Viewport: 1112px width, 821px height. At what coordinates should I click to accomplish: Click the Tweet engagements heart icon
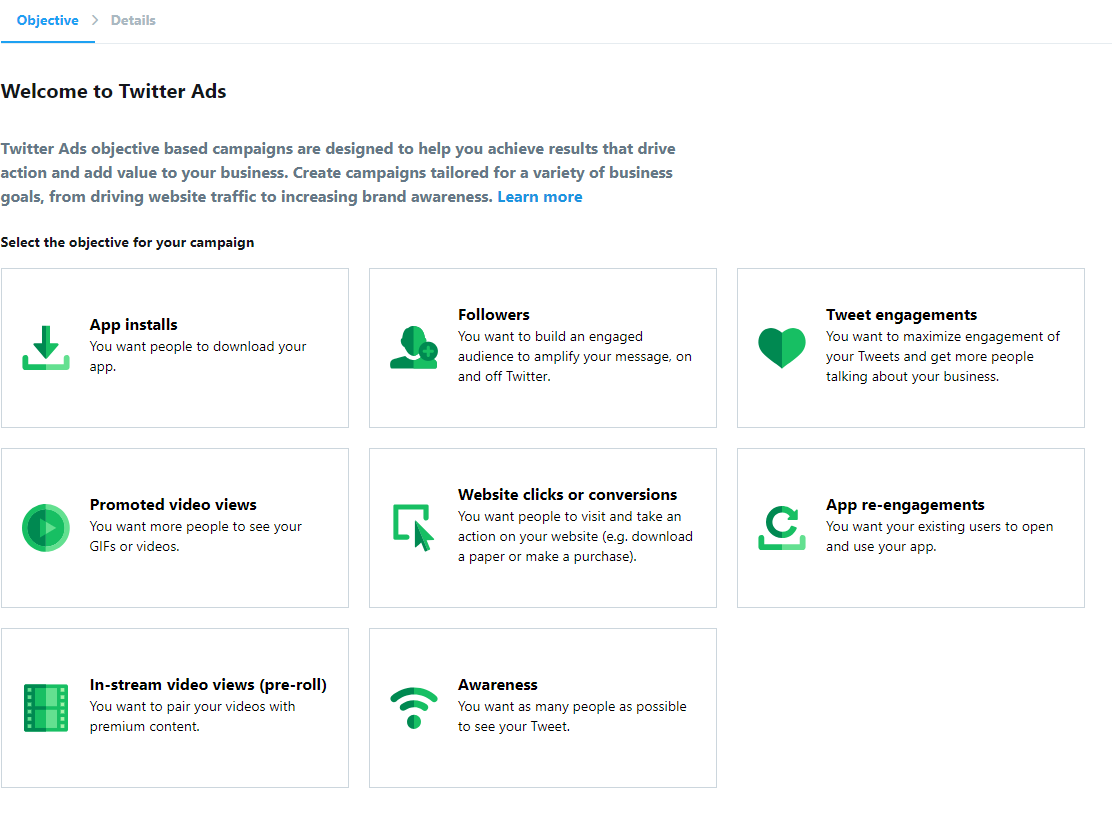click(x=782, y=347)
